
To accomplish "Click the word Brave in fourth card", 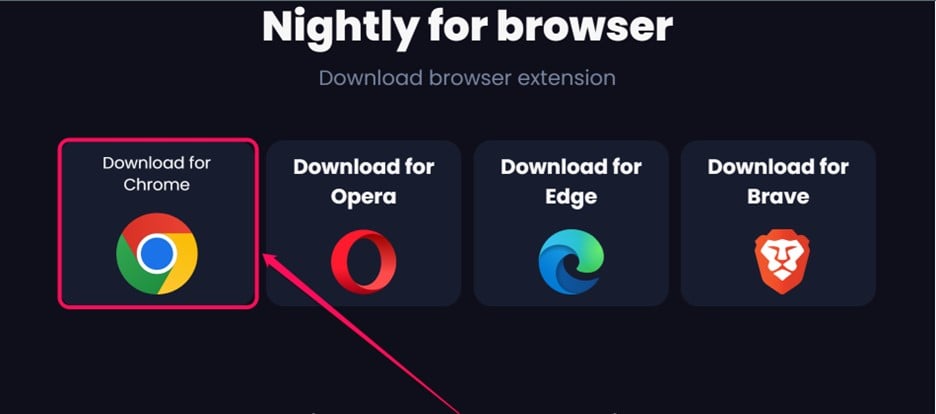I will [x=778, y=196].
